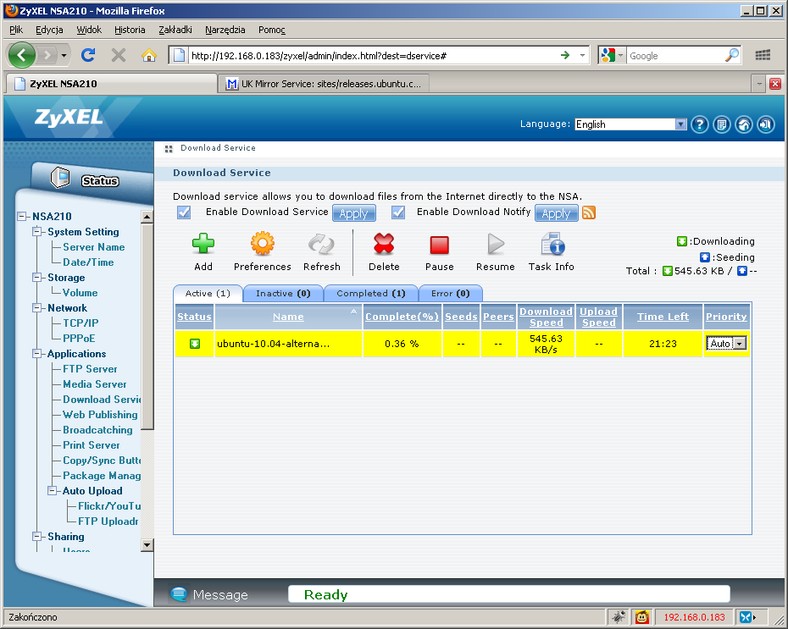Collapse the Applications tree node
The height and width of the screenshot is (629, 788).
point(40,354)
